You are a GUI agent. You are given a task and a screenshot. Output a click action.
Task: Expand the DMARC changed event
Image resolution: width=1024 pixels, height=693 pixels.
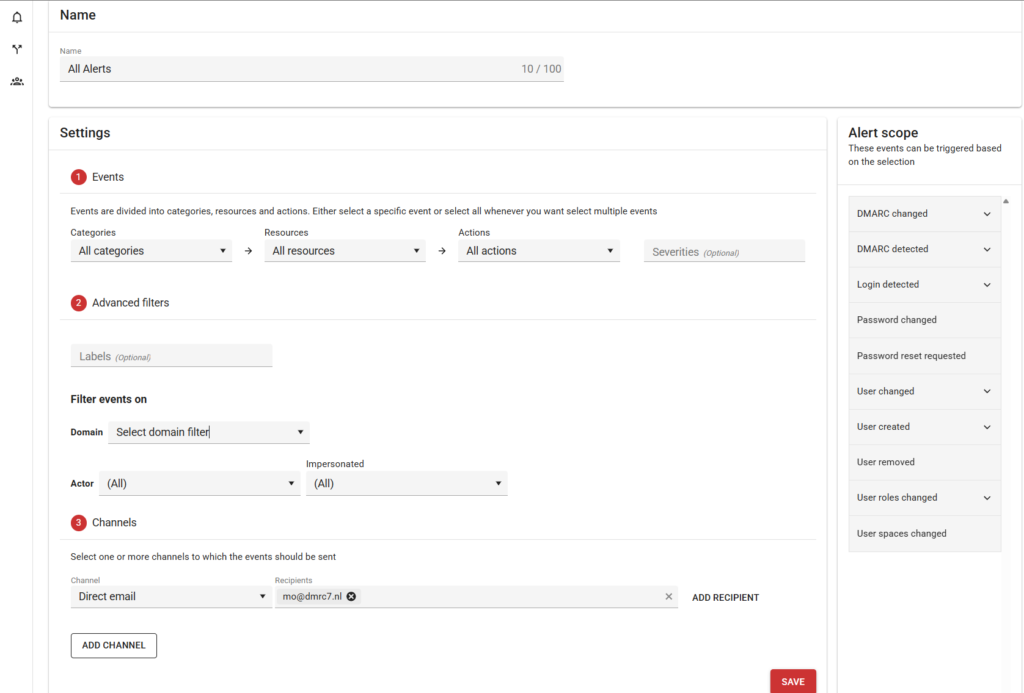pos(986,214)
